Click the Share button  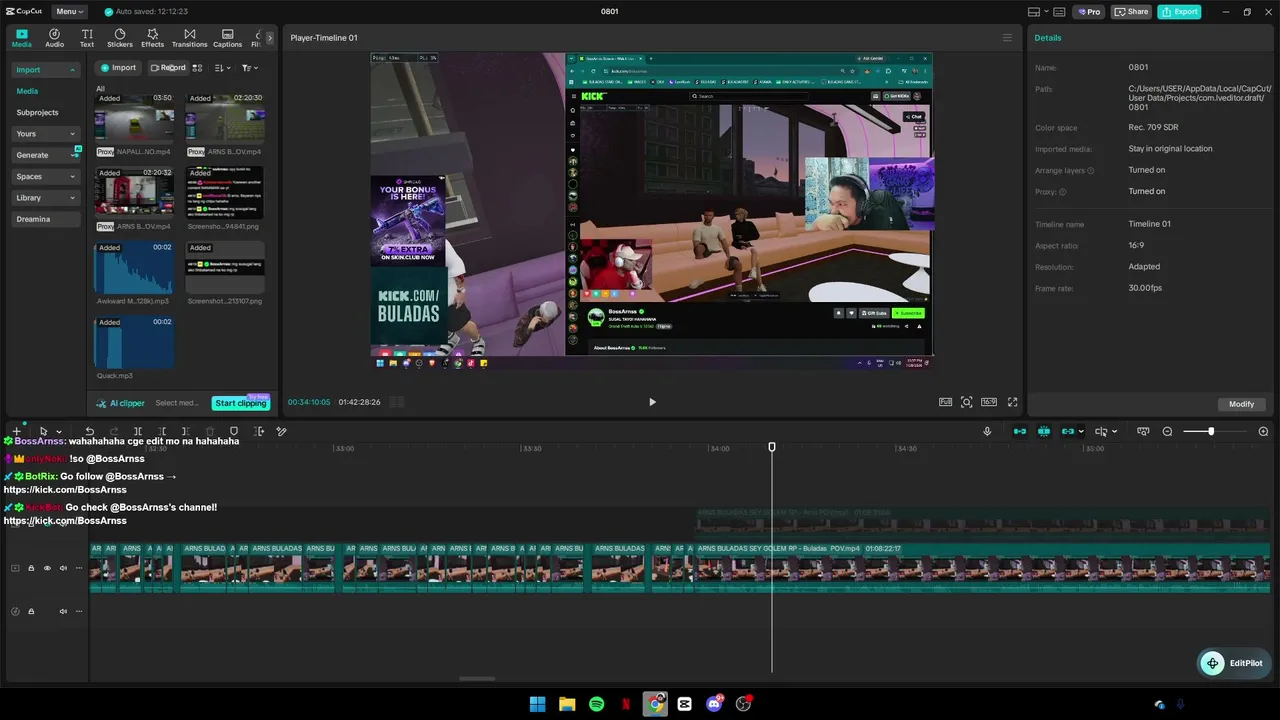coord(1132,12)
